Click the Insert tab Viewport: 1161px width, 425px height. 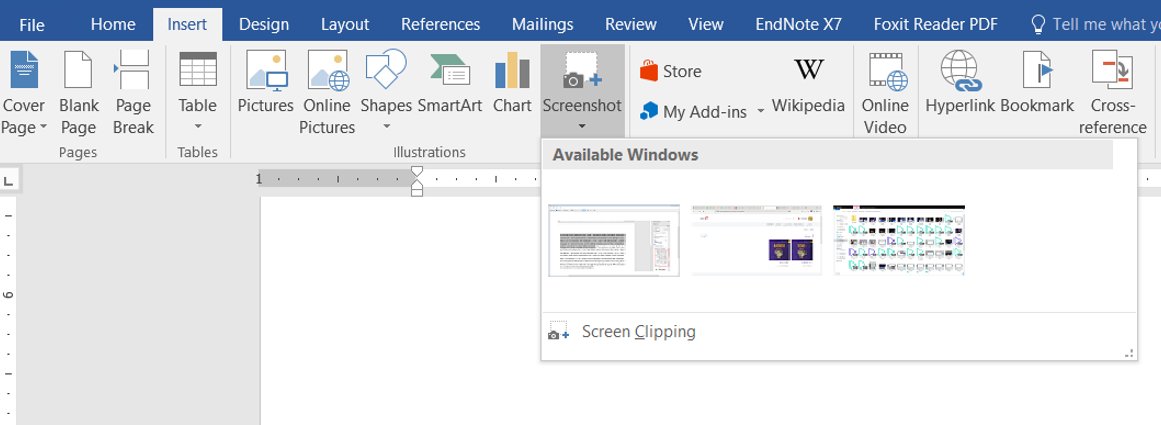coord(187,24)
